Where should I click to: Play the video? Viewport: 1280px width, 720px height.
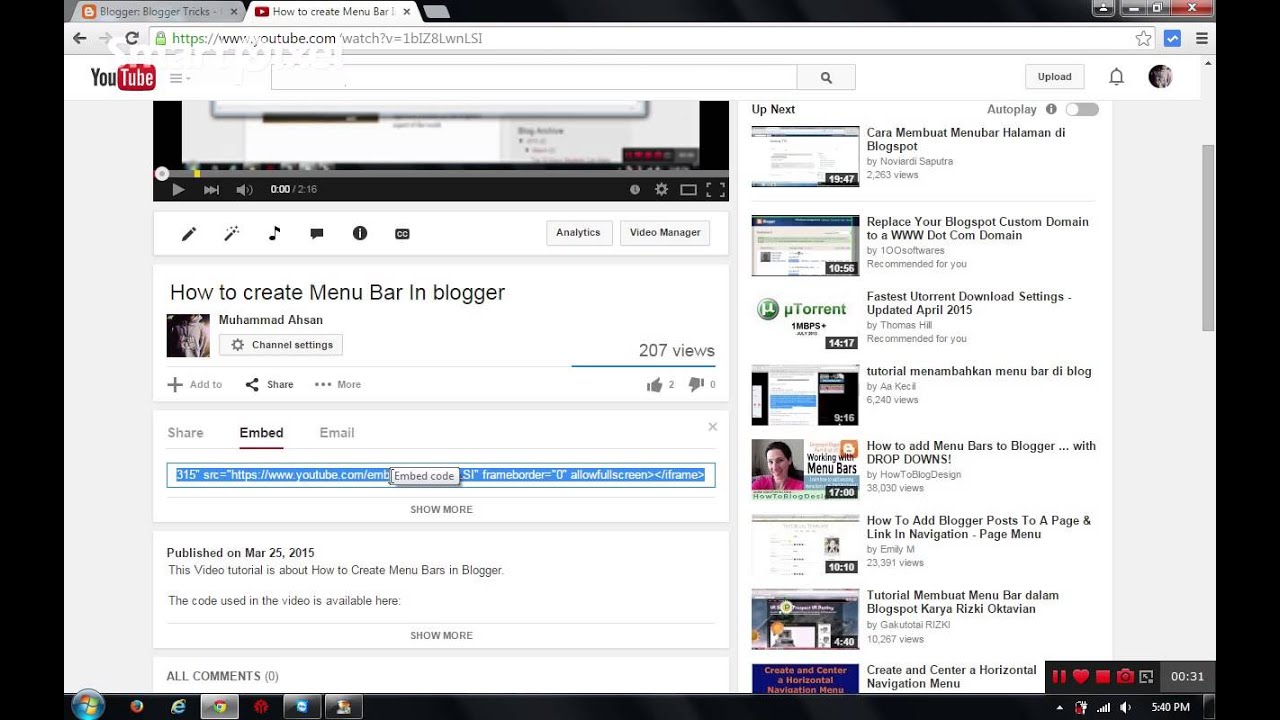tap(178, 189)
